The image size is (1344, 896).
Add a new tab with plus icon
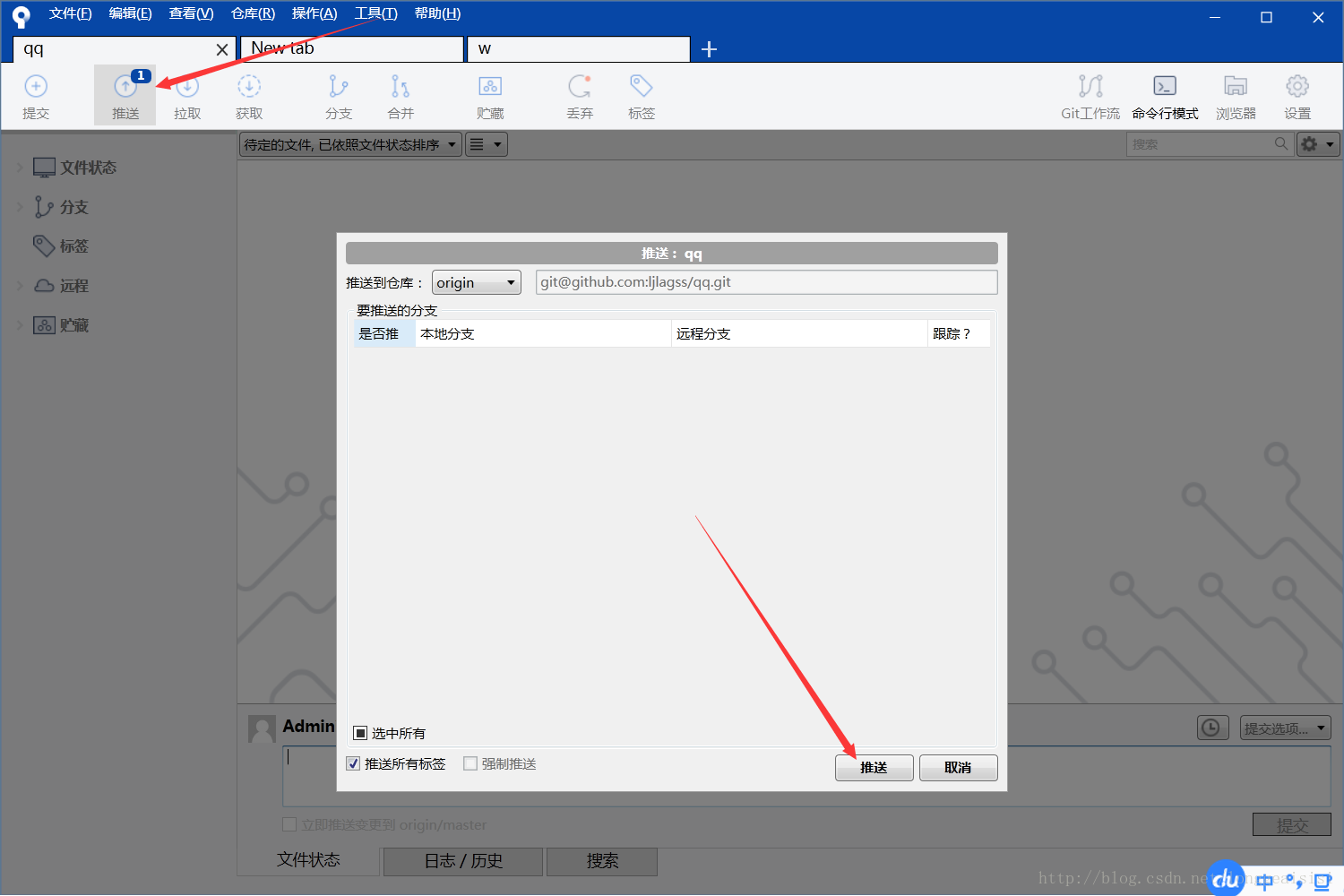[709, 49]
